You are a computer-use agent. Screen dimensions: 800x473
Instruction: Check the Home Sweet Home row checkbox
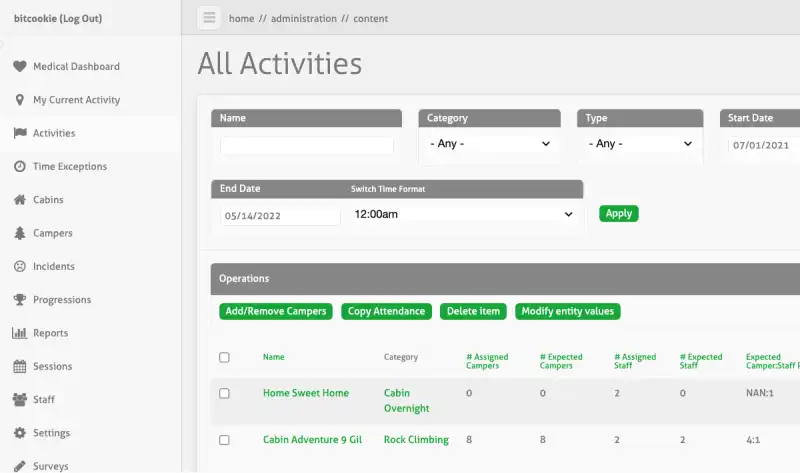[224, 393]
